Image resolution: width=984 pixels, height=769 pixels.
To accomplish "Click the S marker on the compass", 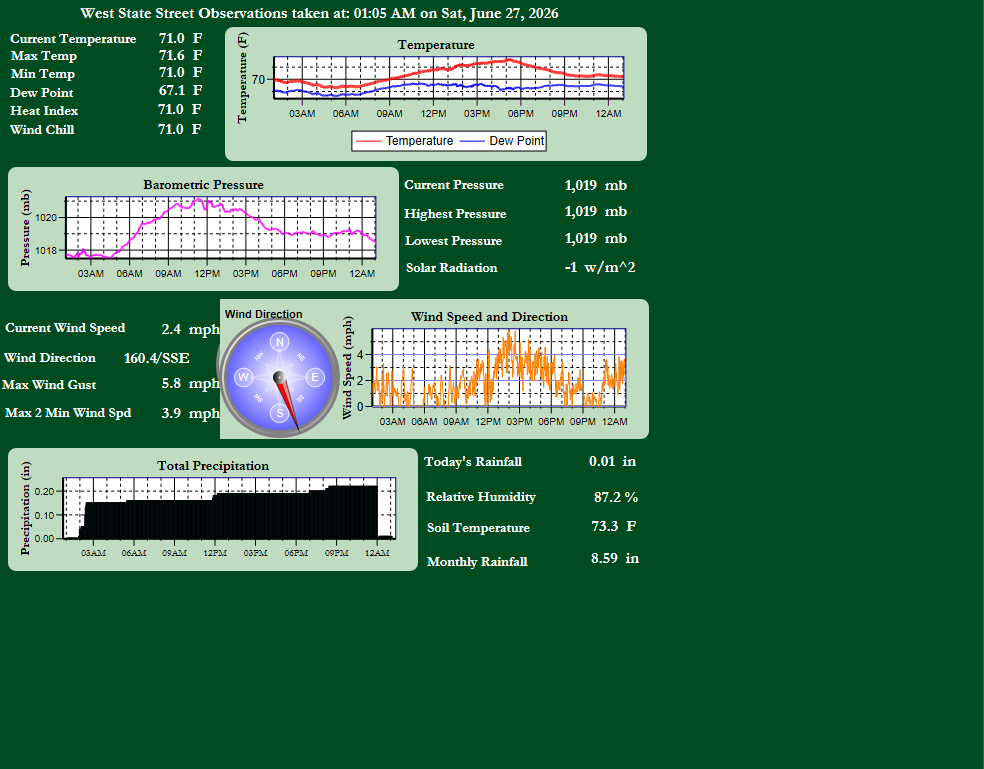I will tap(280, 413).
